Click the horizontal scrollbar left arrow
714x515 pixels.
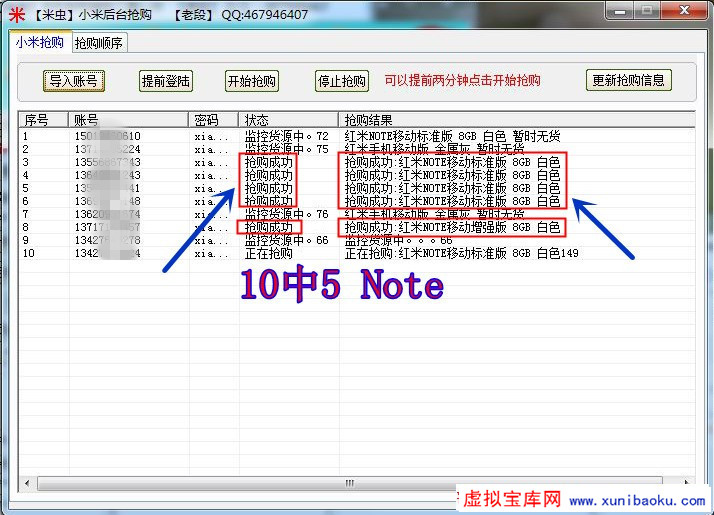click(x=26, y=483)
